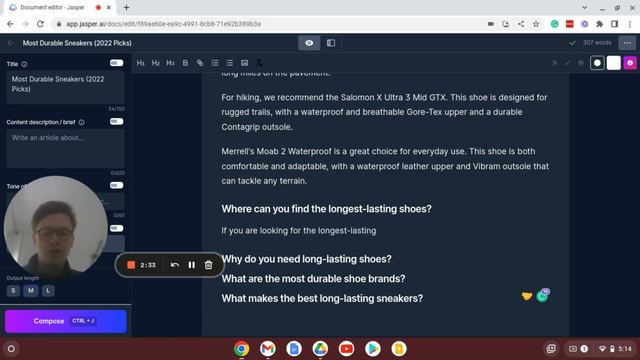The width and height of the screenshot is (640, 360).
Task: Apply Heading 3 formatting in toolbar
Action: click(170, 63)
